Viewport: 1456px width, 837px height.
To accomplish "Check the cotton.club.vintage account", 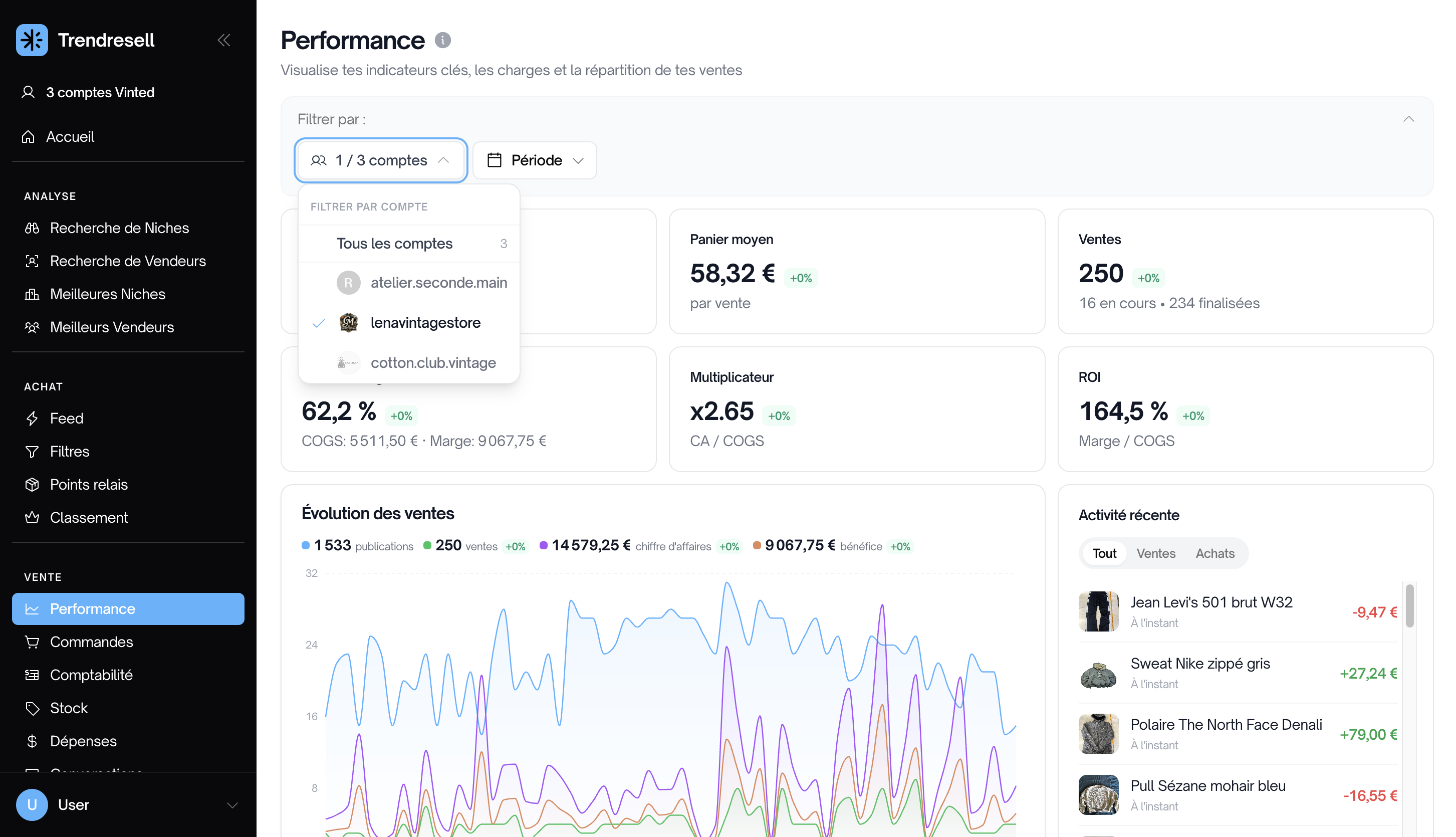I will click(408, 363).
